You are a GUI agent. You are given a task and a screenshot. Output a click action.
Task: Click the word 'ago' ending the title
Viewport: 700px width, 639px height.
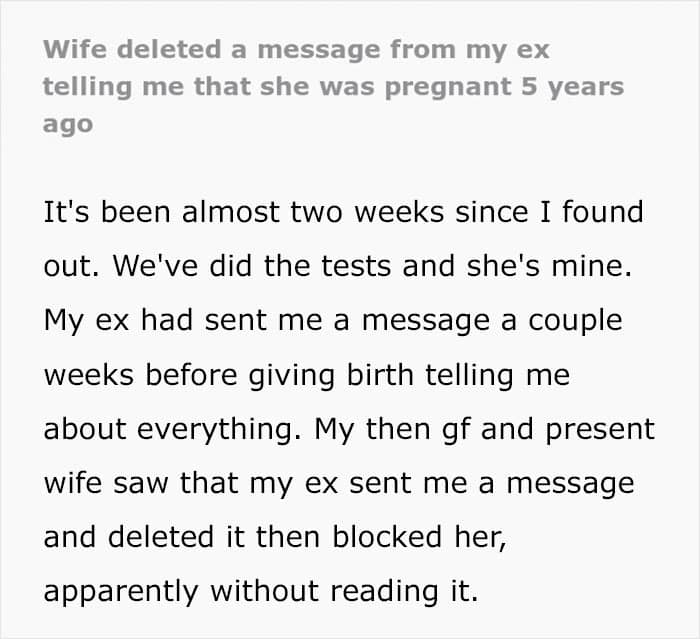point(68,125)
